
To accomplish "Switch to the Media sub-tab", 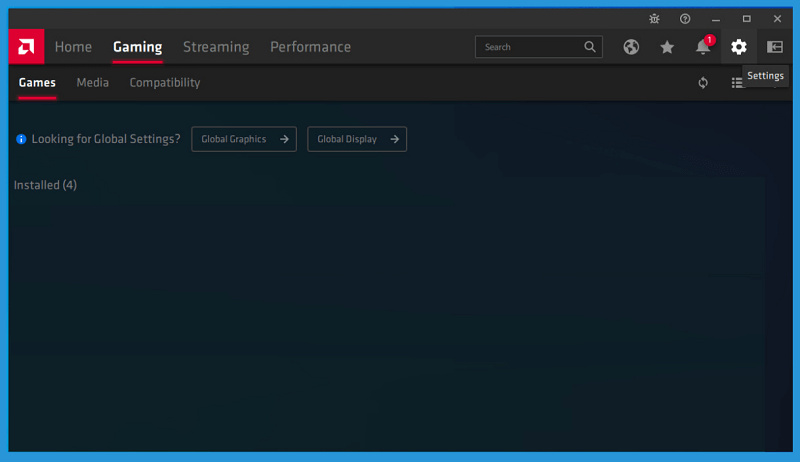I will tap(92, 83).
